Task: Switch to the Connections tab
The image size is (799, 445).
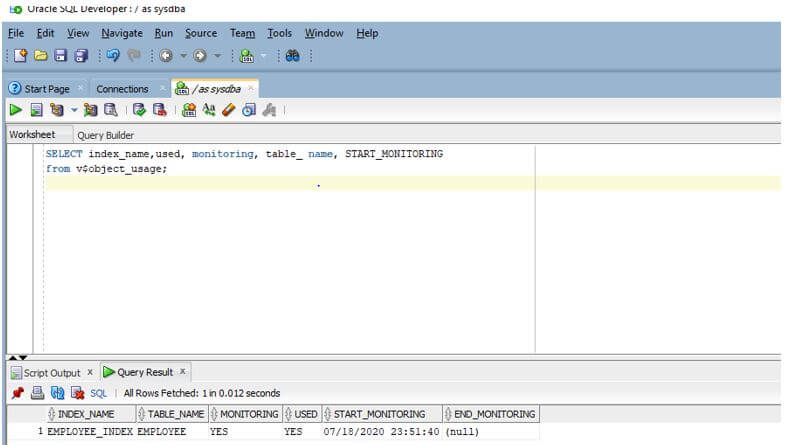Action: pyautogui.click(x=122, y=89)
